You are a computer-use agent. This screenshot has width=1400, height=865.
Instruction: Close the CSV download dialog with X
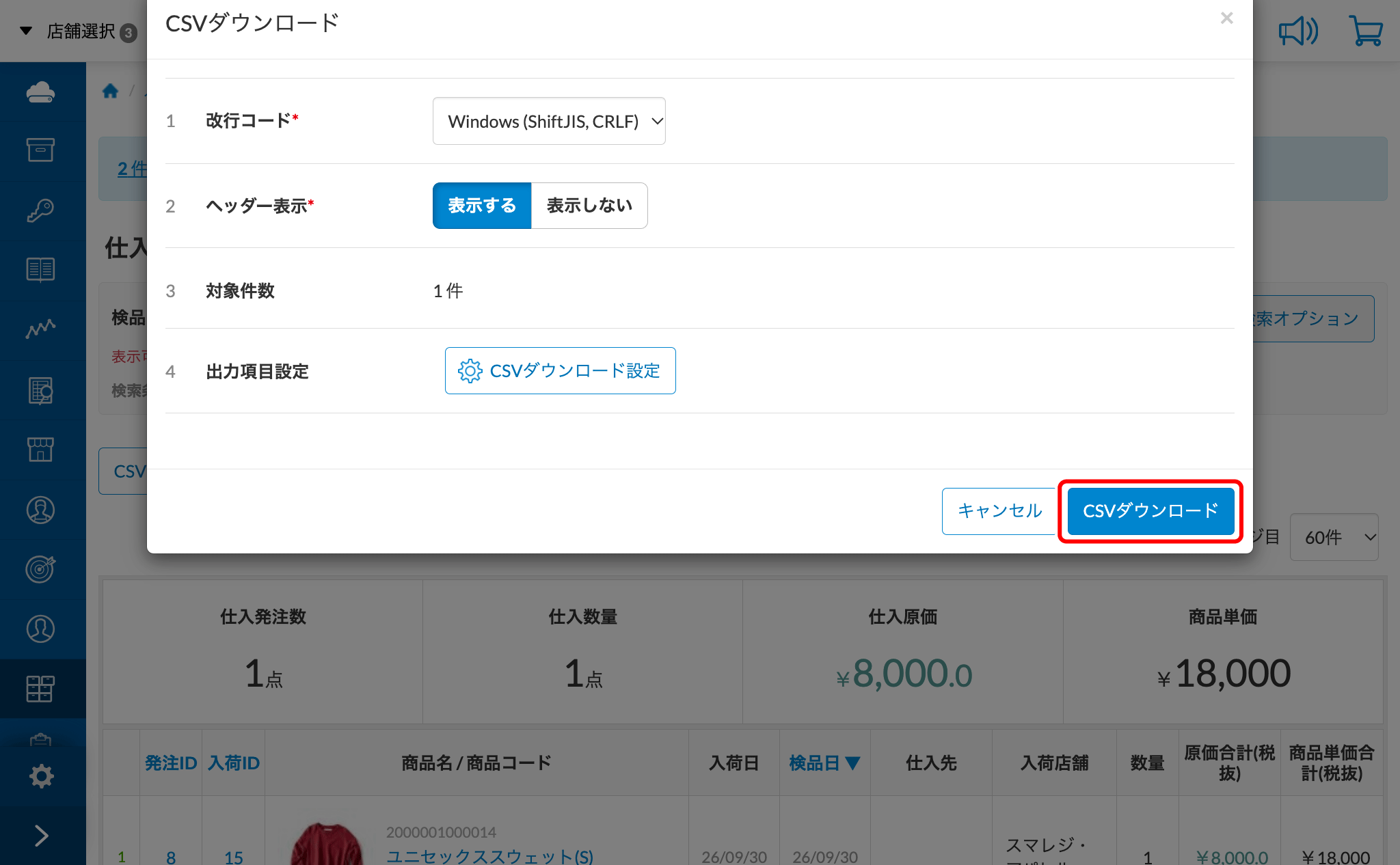[x=1227, y=18]
